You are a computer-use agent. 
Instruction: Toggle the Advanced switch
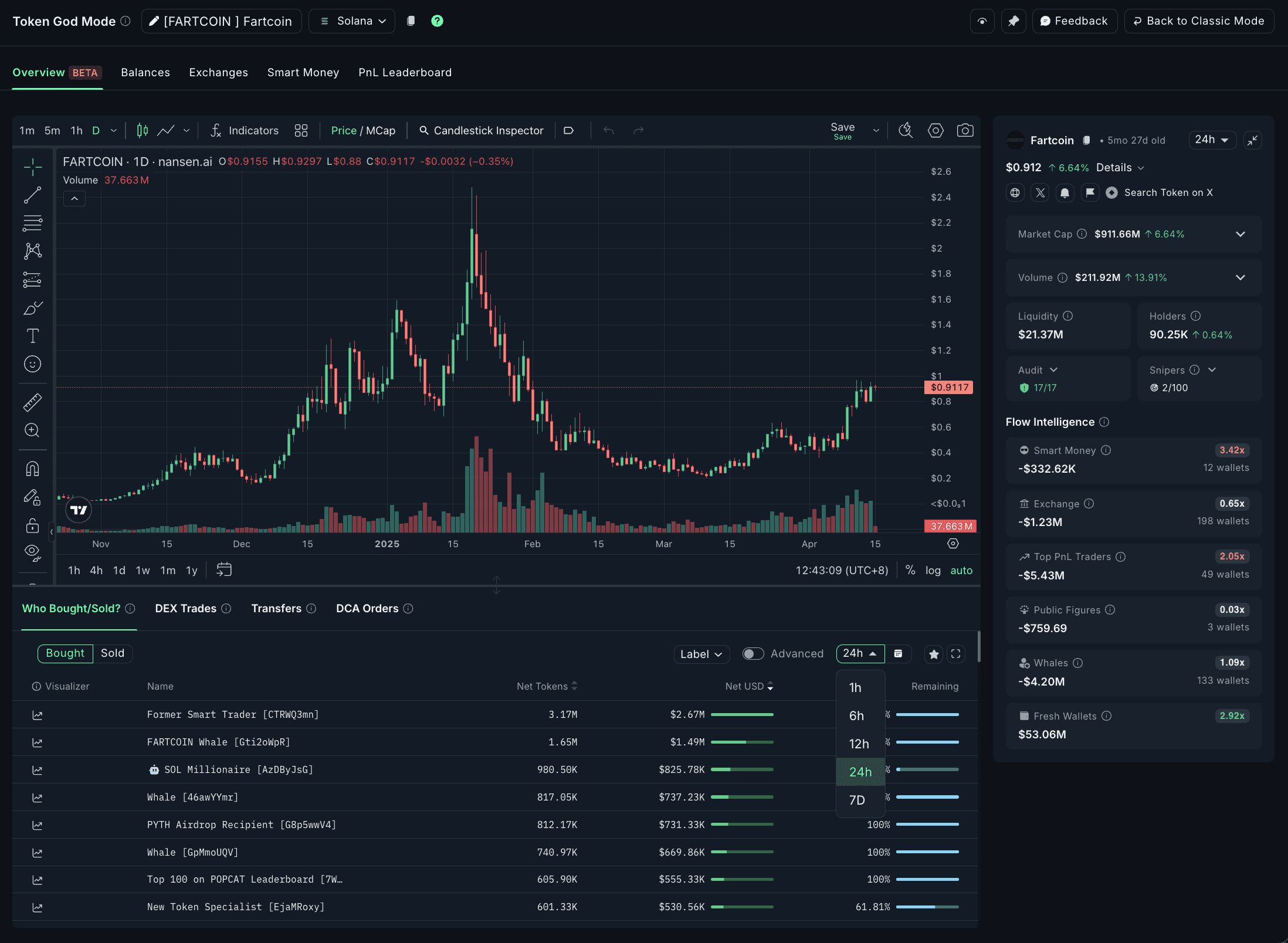click(753, 654)
